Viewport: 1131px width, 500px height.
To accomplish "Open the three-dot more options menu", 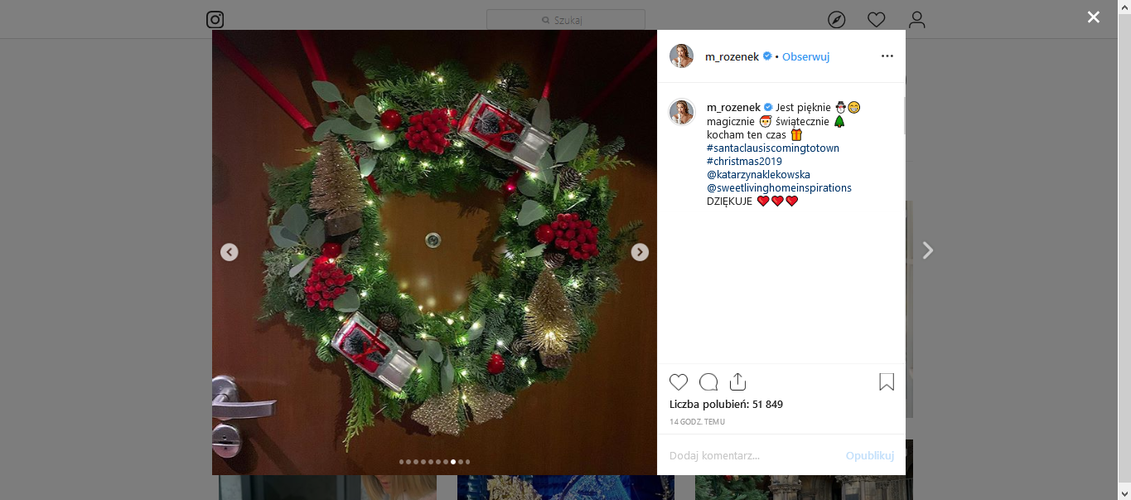I will [887, 56].
